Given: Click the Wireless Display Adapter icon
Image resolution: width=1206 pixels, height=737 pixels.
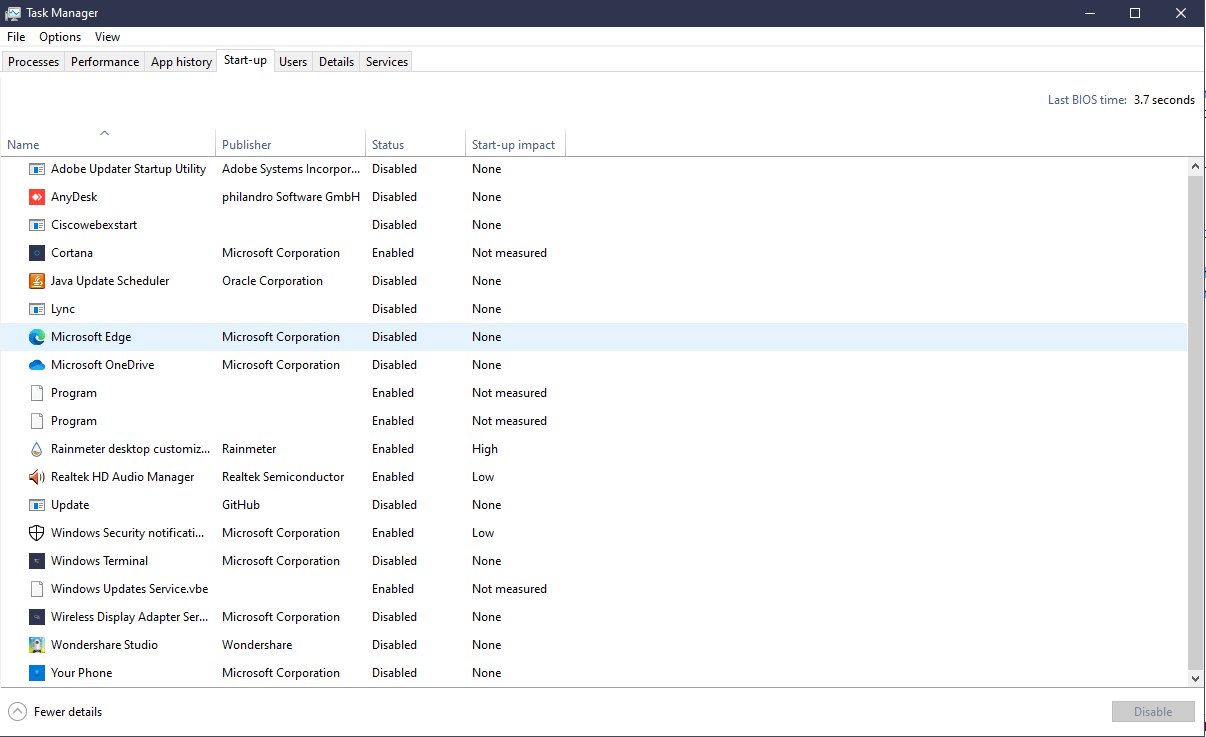Looking at the screenshot, I should (x=37, y=617).
